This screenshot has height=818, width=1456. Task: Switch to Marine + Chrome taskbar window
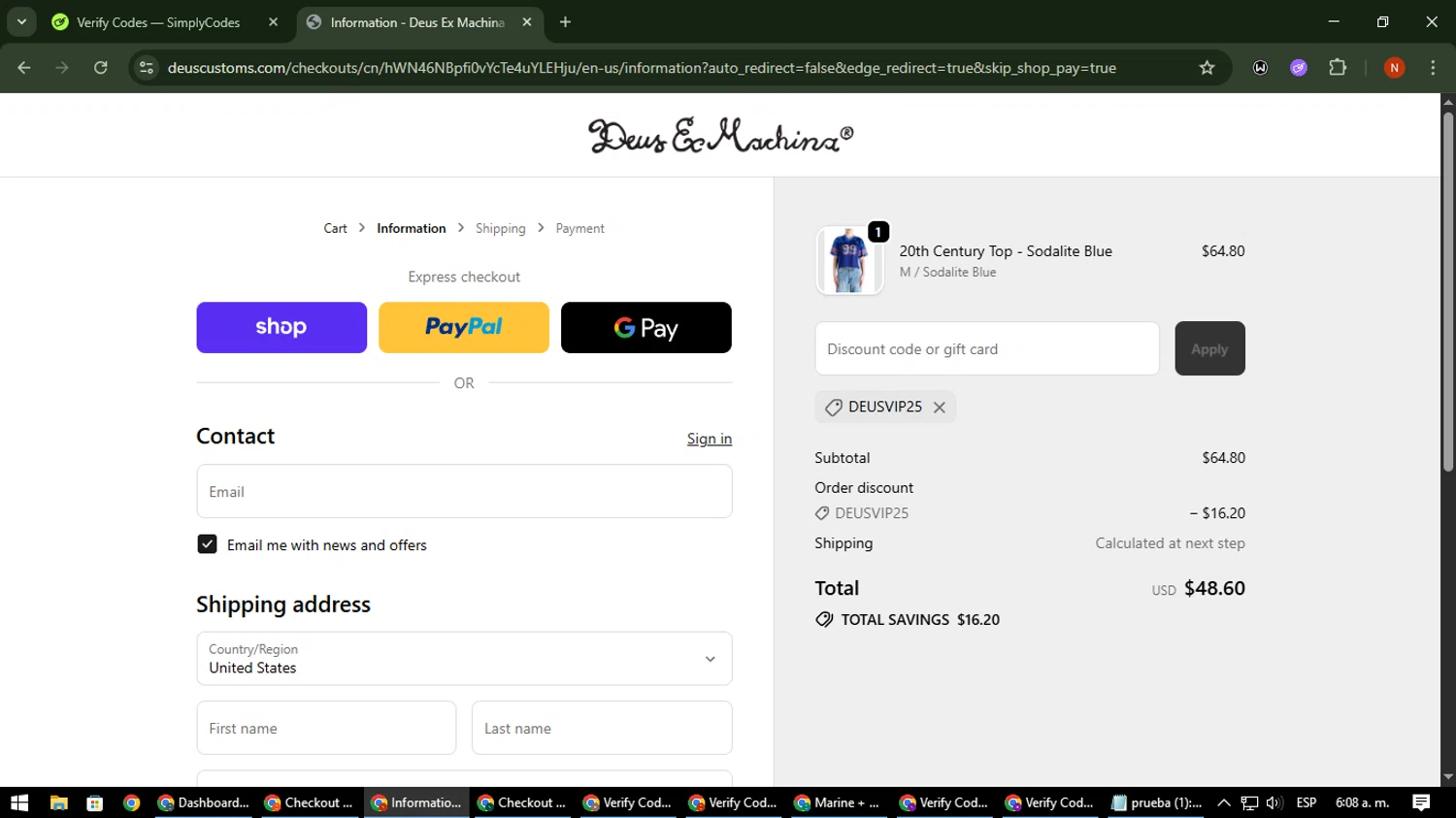[x=838, y=802]
